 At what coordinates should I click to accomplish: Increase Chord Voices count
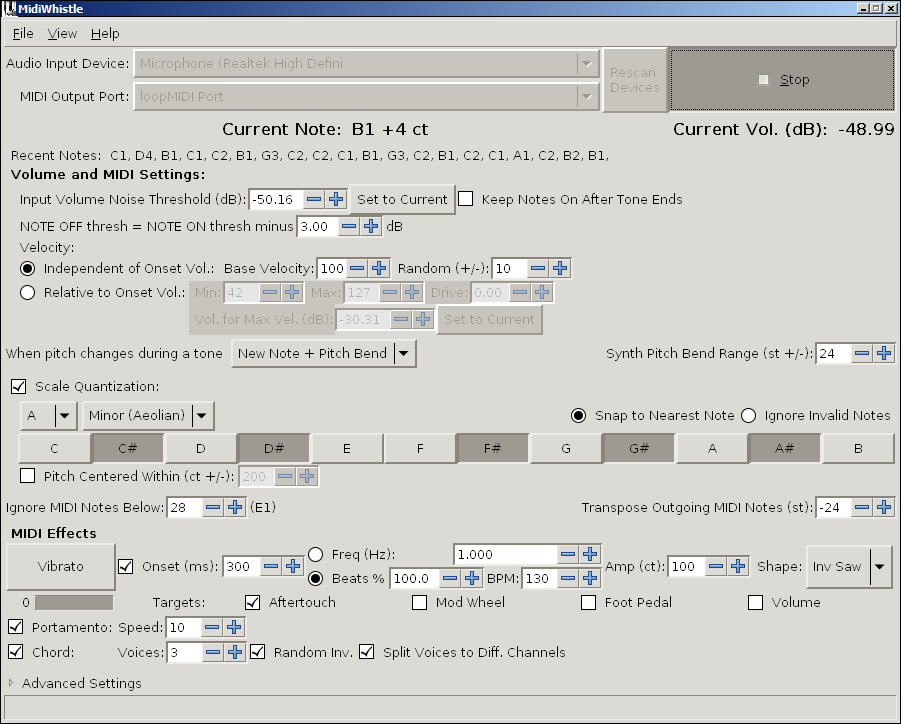click(235, 652)
